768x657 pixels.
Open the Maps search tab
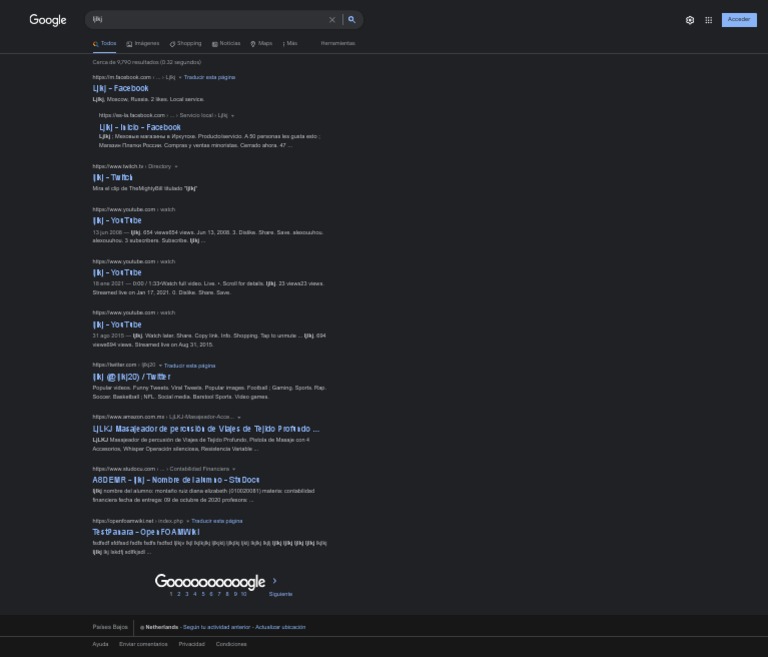[x=261, y=44]
